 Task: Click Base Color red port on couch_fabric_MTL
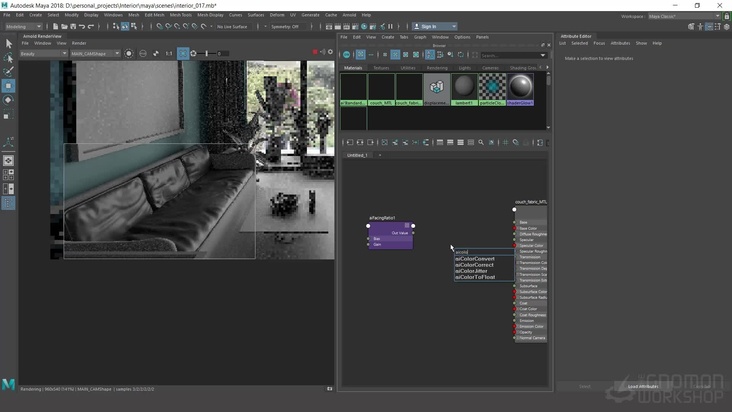515,229
